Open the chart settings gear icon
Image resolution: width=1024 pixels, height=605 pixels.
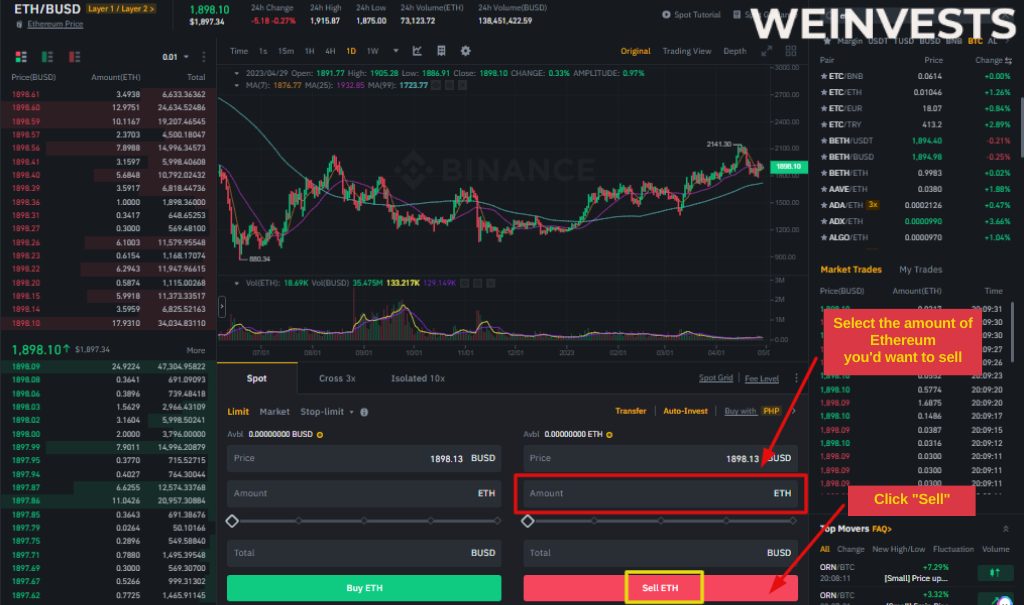(466, 51)
